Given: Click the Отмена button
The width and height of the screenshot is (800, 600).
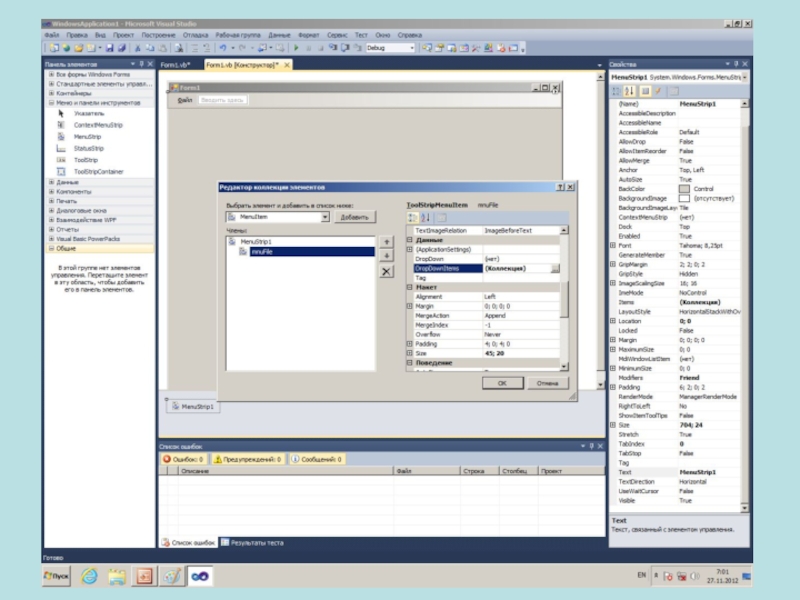Looking at the screenshot, I should point(547,382).
